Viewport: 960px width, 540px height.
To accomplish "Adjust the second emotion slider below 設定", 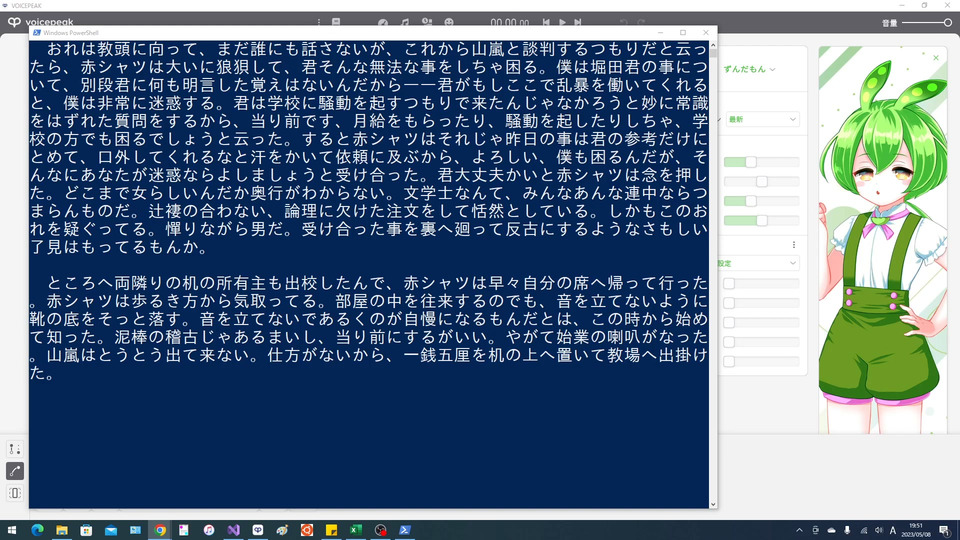I will click(729, 303).
